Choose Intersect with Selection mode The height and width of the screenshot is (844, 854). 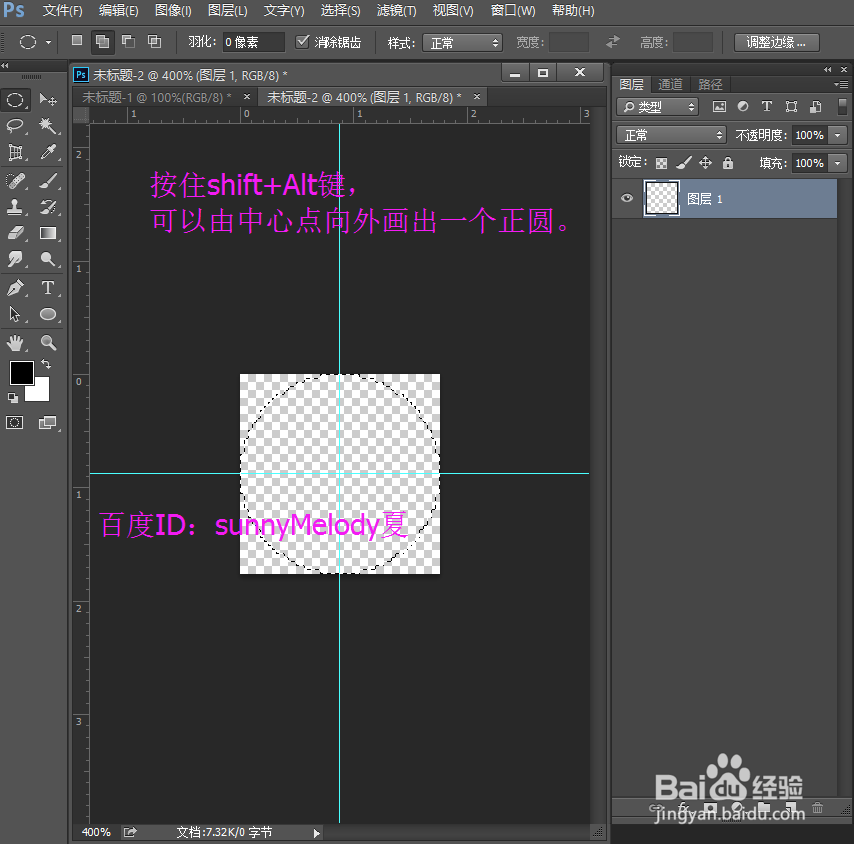coord(155,41)
